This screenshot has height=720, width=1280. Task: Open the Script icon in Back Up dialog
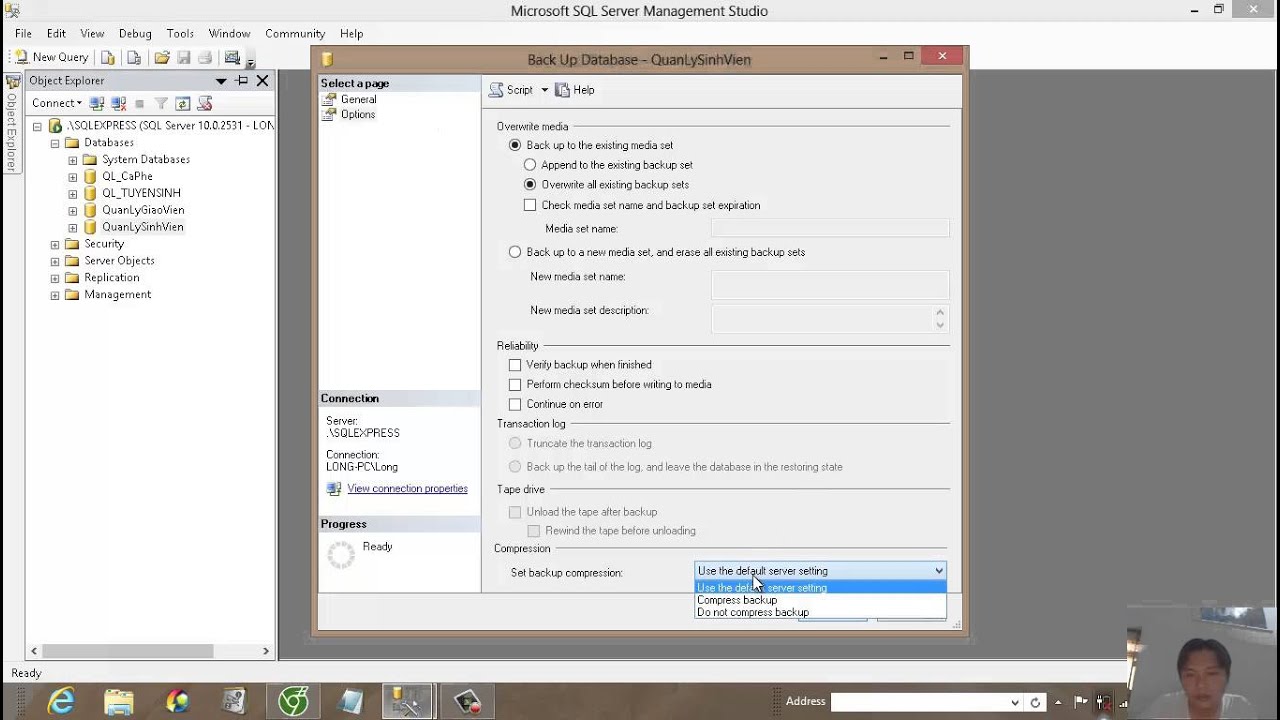[496, 90]
